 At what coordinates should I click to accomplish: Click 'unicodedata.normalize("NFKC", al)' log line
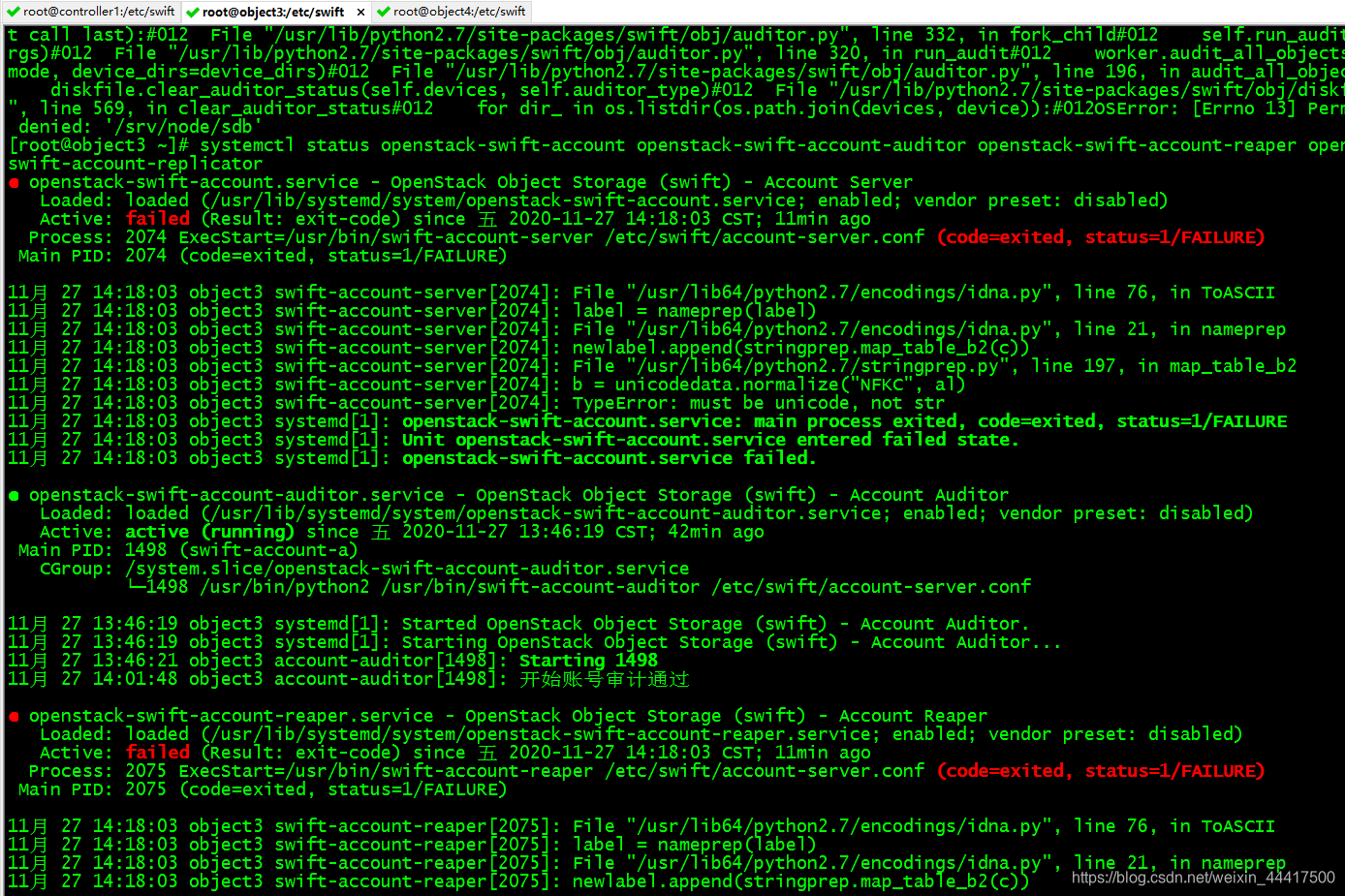tap(768, 385)
